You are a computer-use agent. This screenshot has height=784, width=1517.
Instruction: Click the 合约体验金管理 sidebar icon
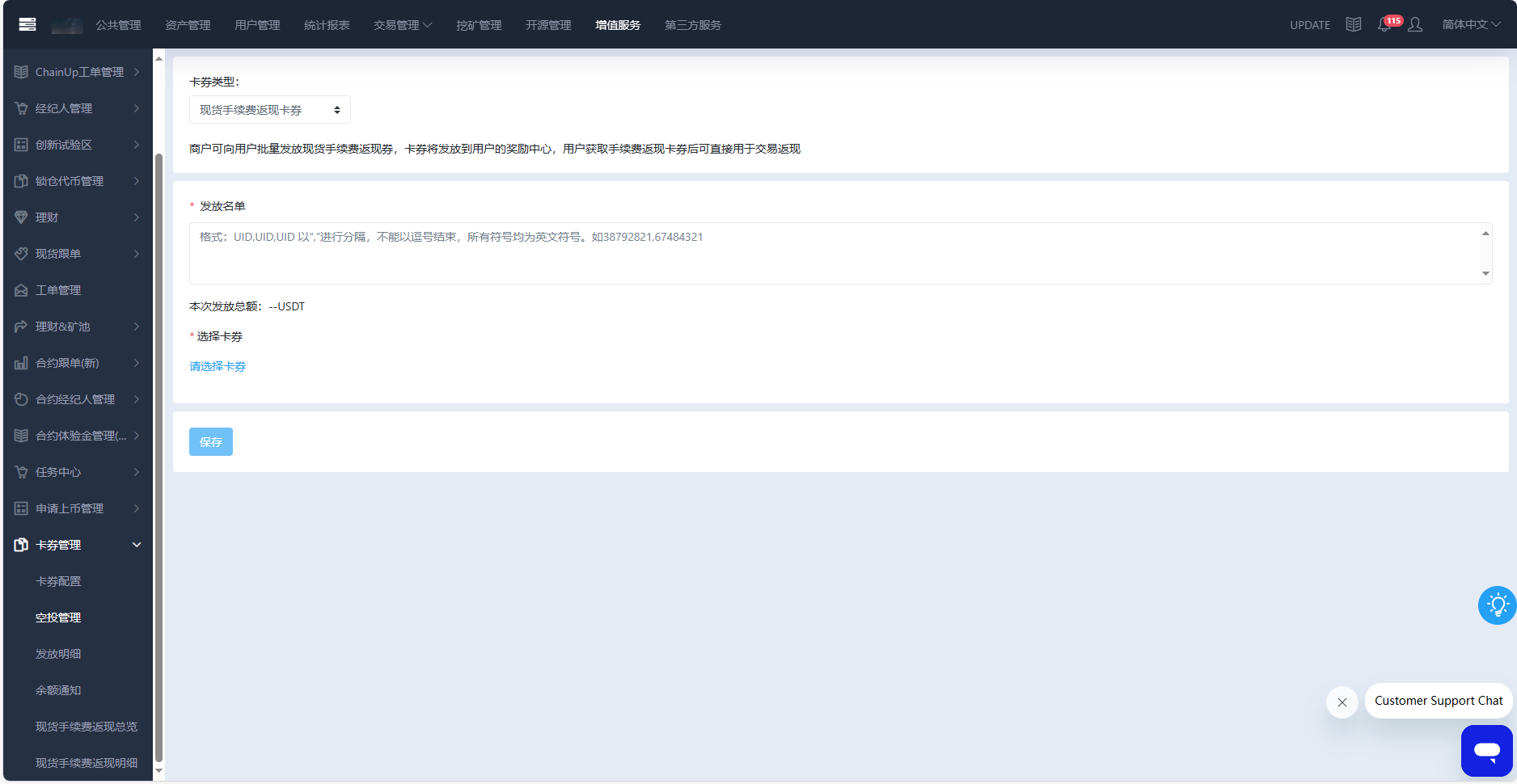[21, 436]
